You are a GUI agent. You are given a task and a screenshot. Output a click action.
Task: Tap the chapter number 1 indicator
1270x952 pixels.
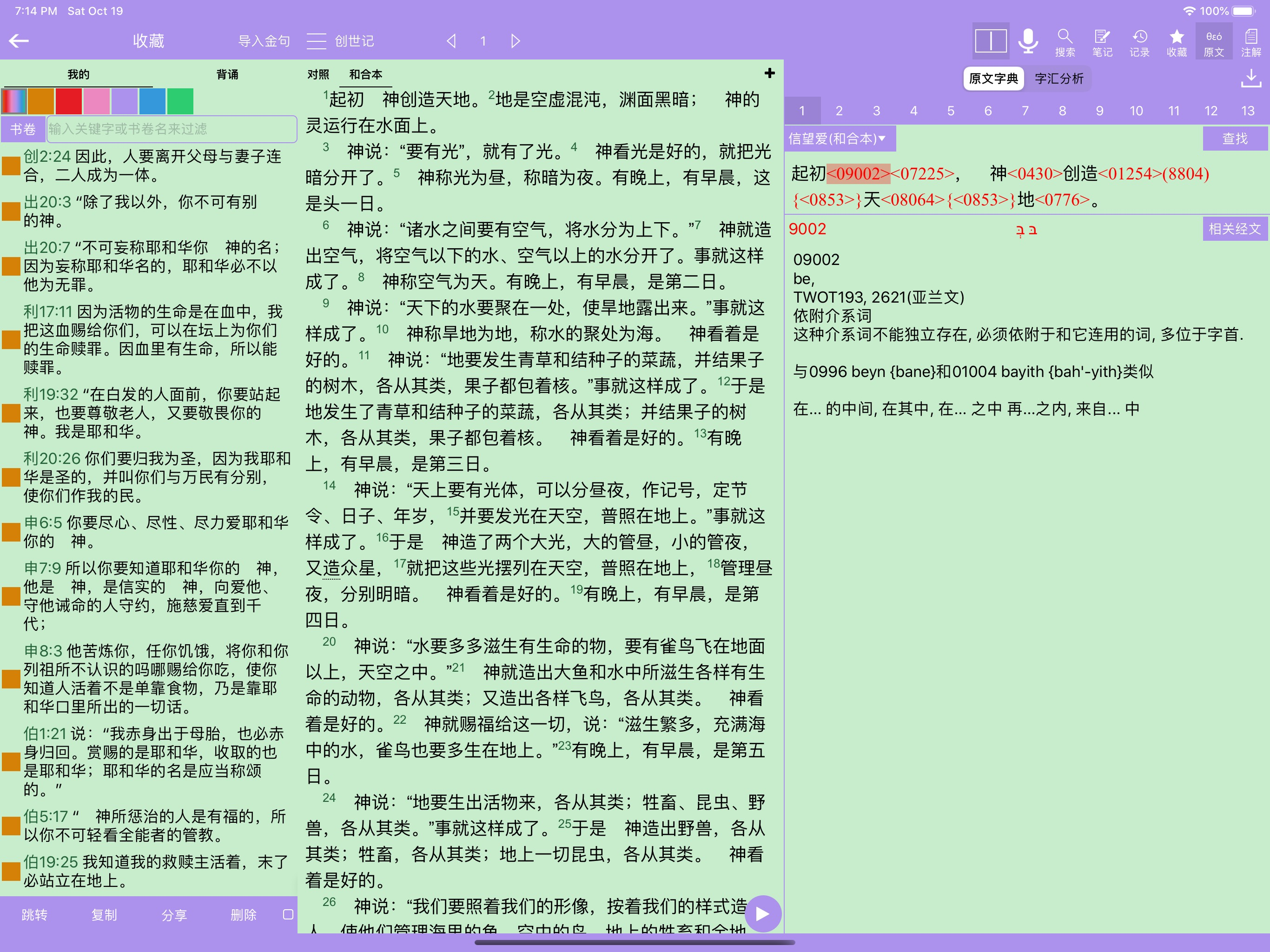tap(483, 41)
